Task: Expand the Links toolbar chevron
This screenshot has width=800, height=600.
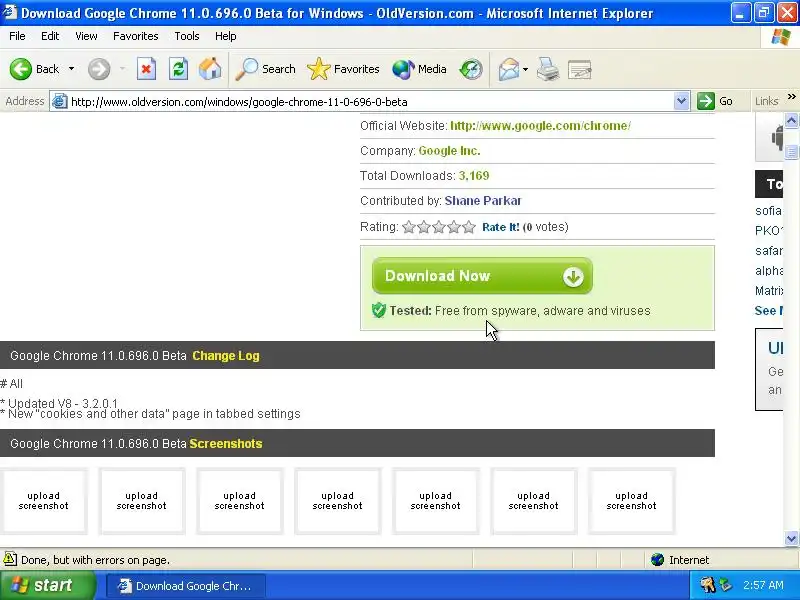Action: (x=791, y=96)
